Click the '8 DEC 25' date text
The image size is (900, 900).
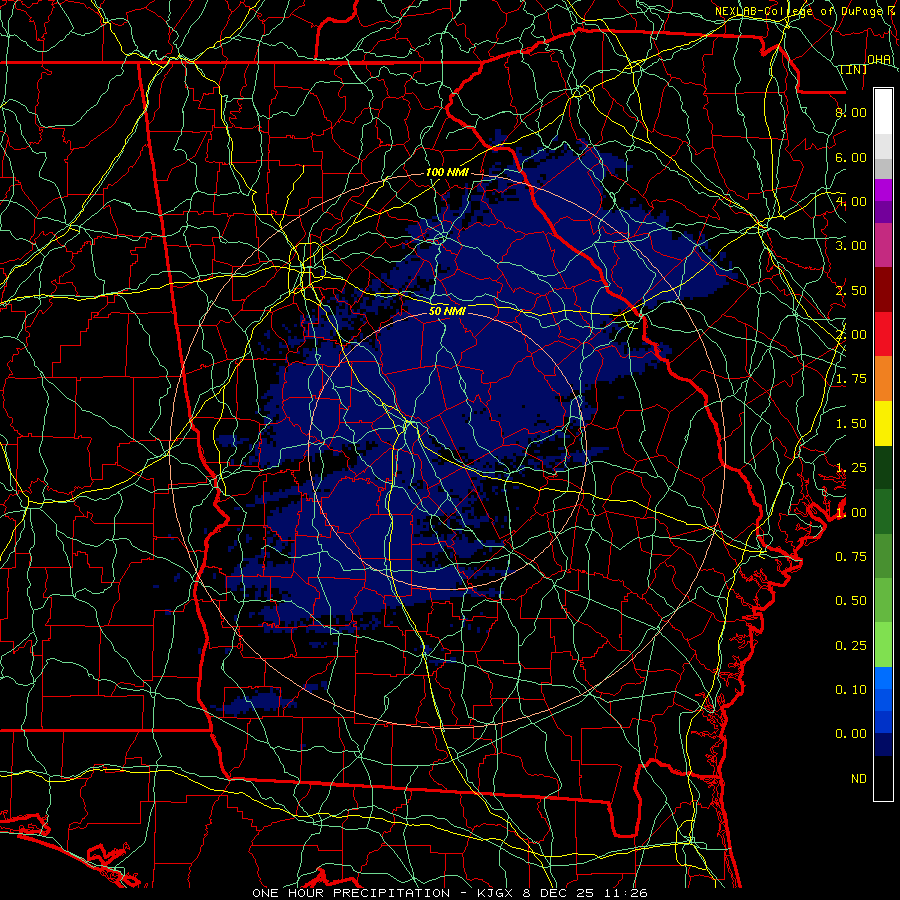(560, 893)
